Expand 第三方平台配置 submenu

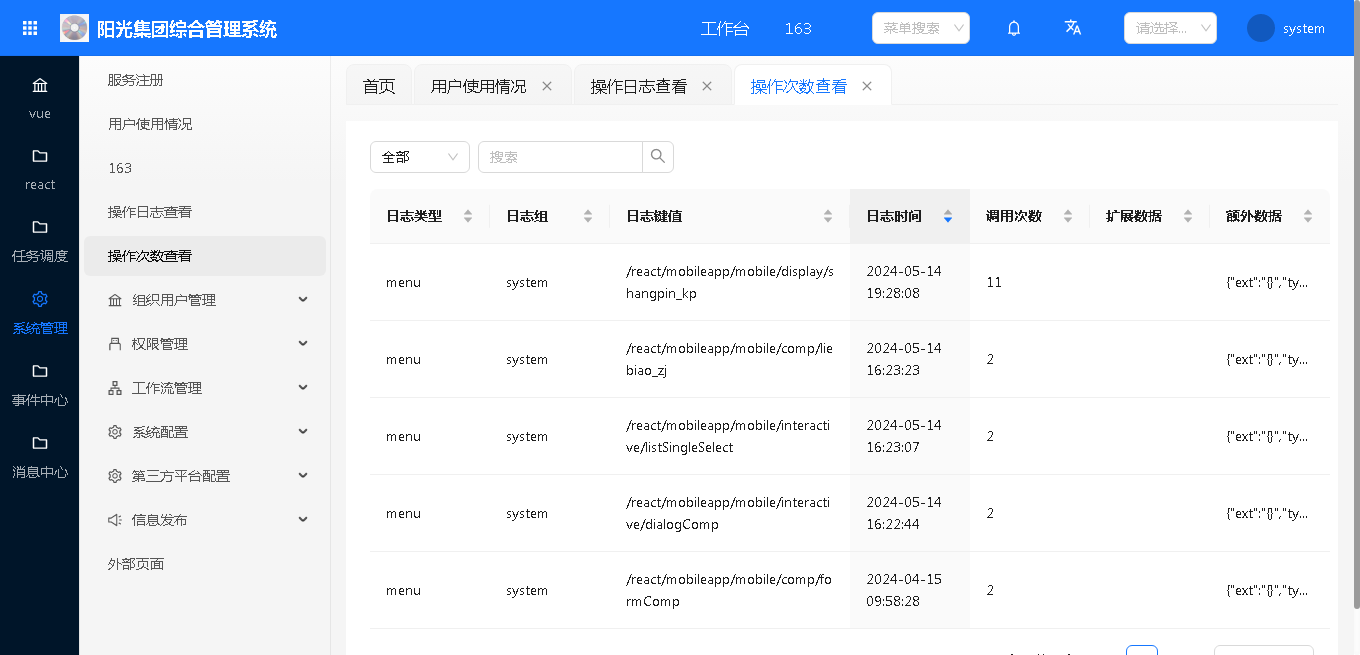tap(205, 476)
